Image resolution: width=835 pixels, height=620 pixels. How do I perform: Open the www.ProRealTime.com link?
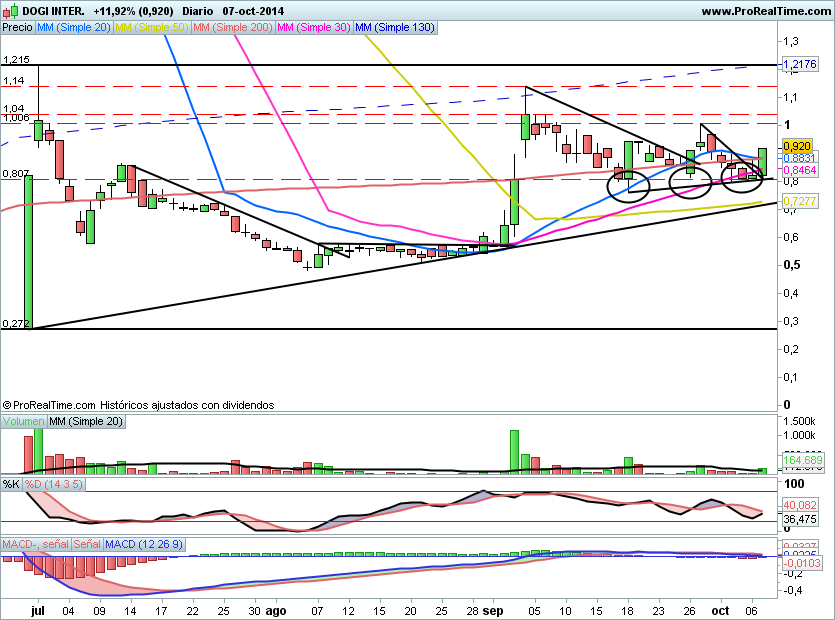click(x=765, y=11)
